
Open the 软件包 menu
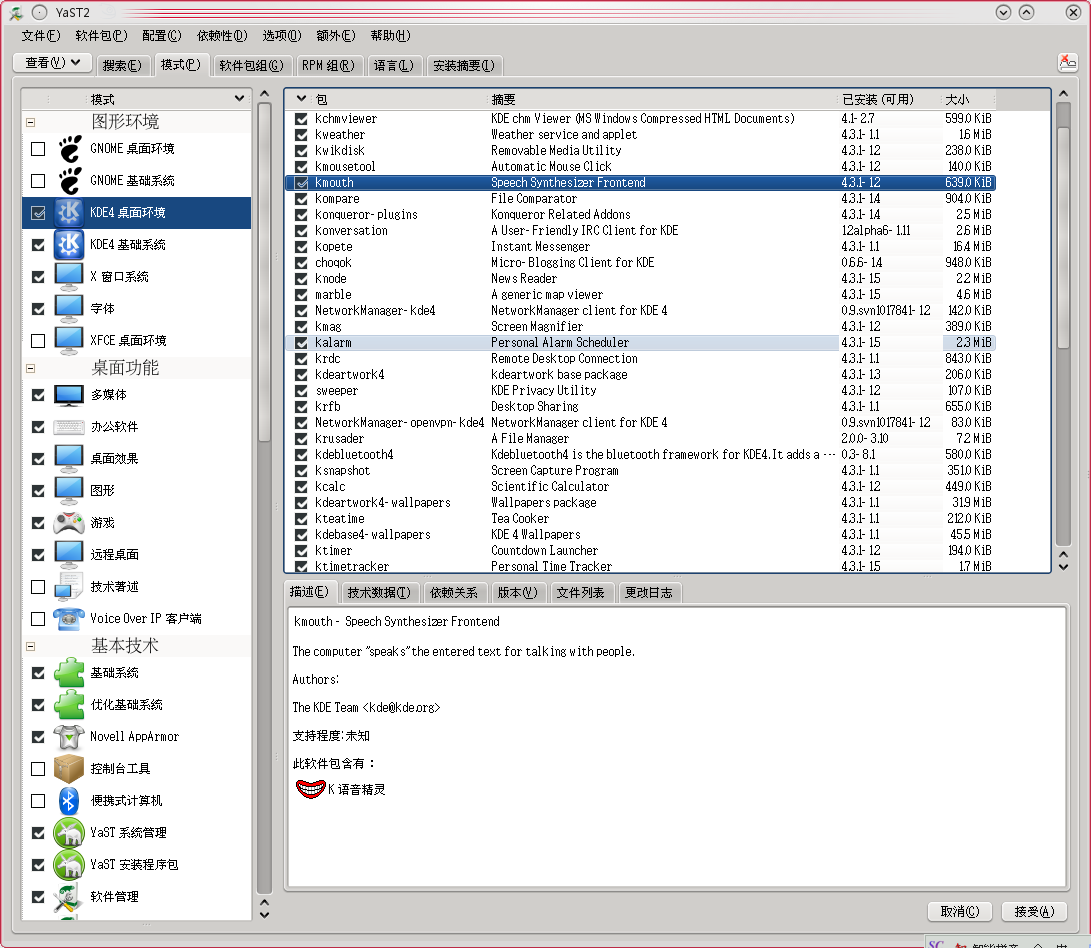(102, 35)
